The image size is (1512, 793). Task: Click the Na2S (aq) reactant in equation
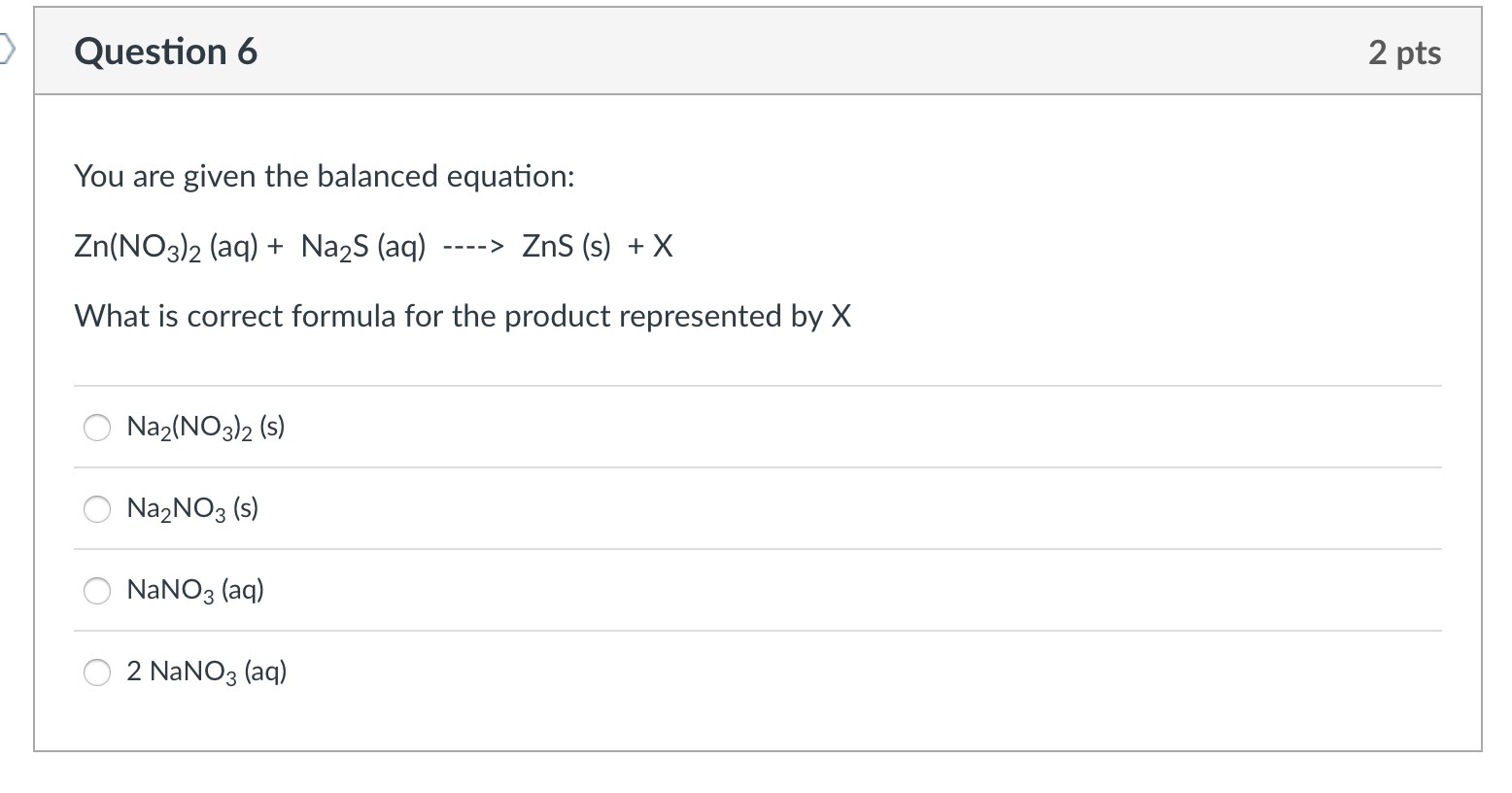tap(363, 248)
